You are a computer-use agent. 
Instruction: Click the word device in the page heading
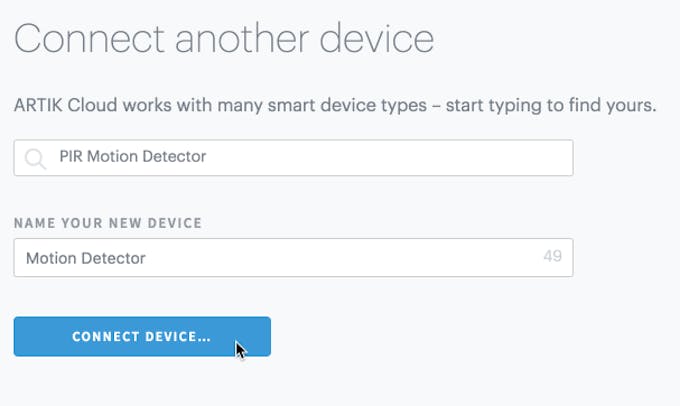[x=376, y=39]
